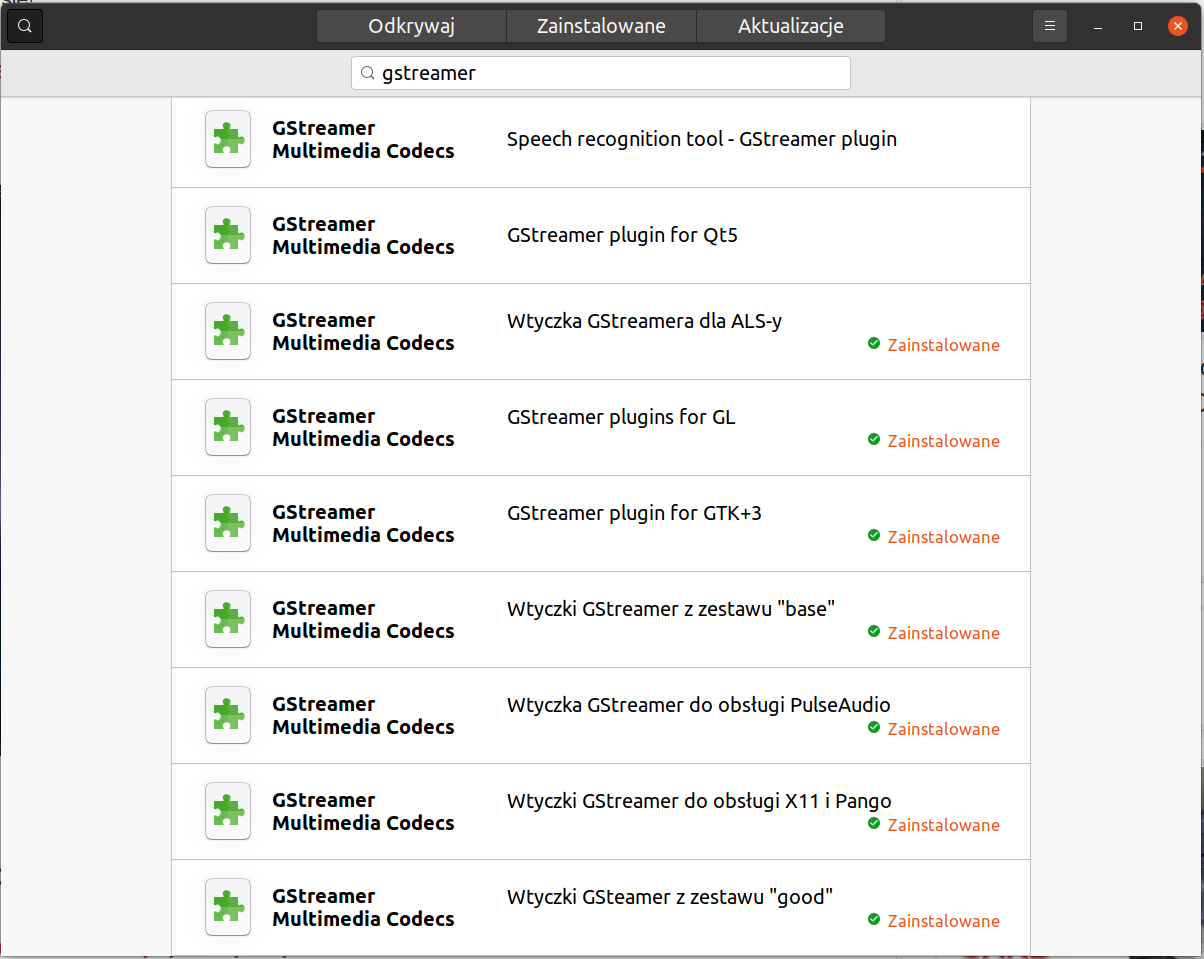Open Wtyczka GStreamer do obsługi PulseAudio entry
Screen dimensions: 1204x959
(x=601, y=716)
